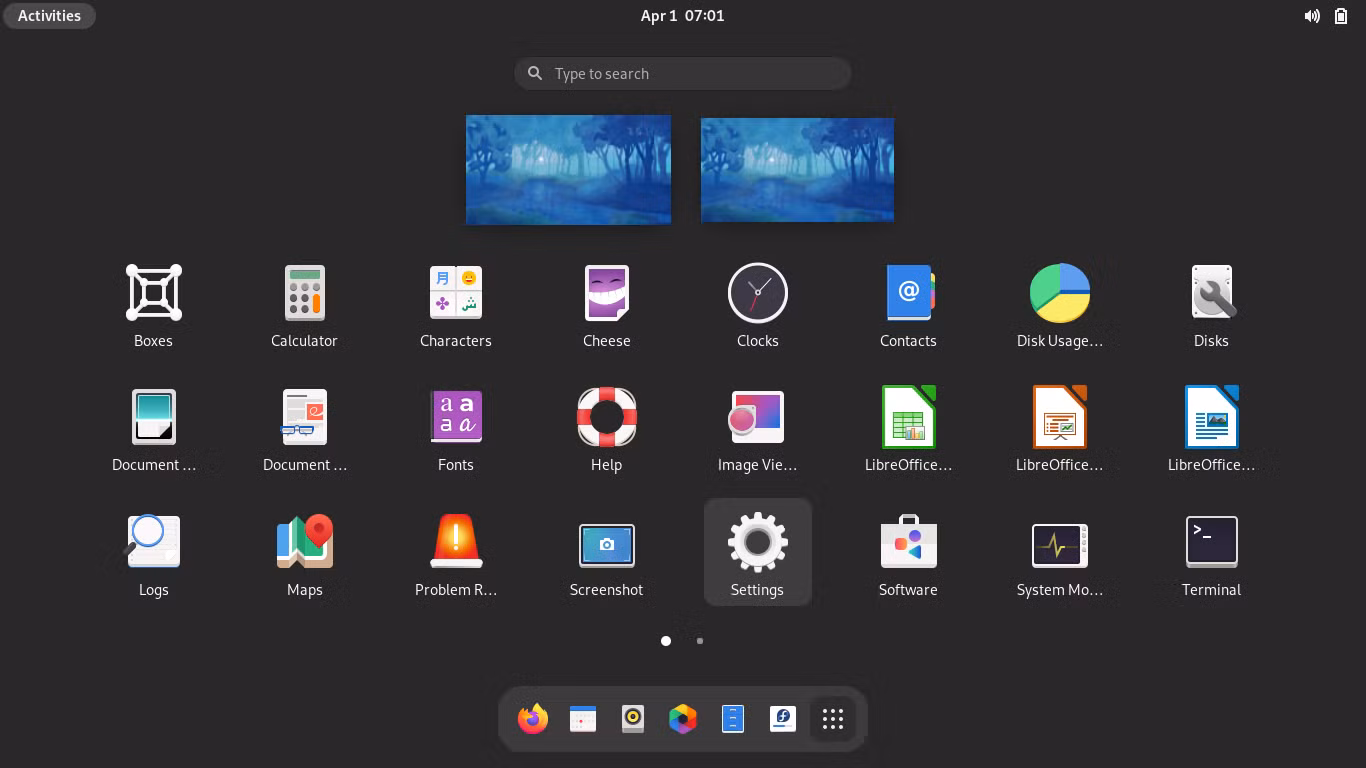Launch the Logs app
Screen dimensions: 1366x768
coord(153,553)
